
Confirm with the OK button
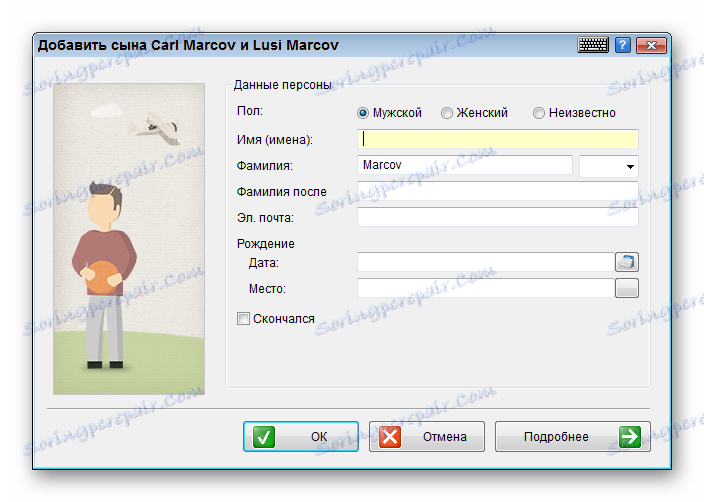coord(301,436)
